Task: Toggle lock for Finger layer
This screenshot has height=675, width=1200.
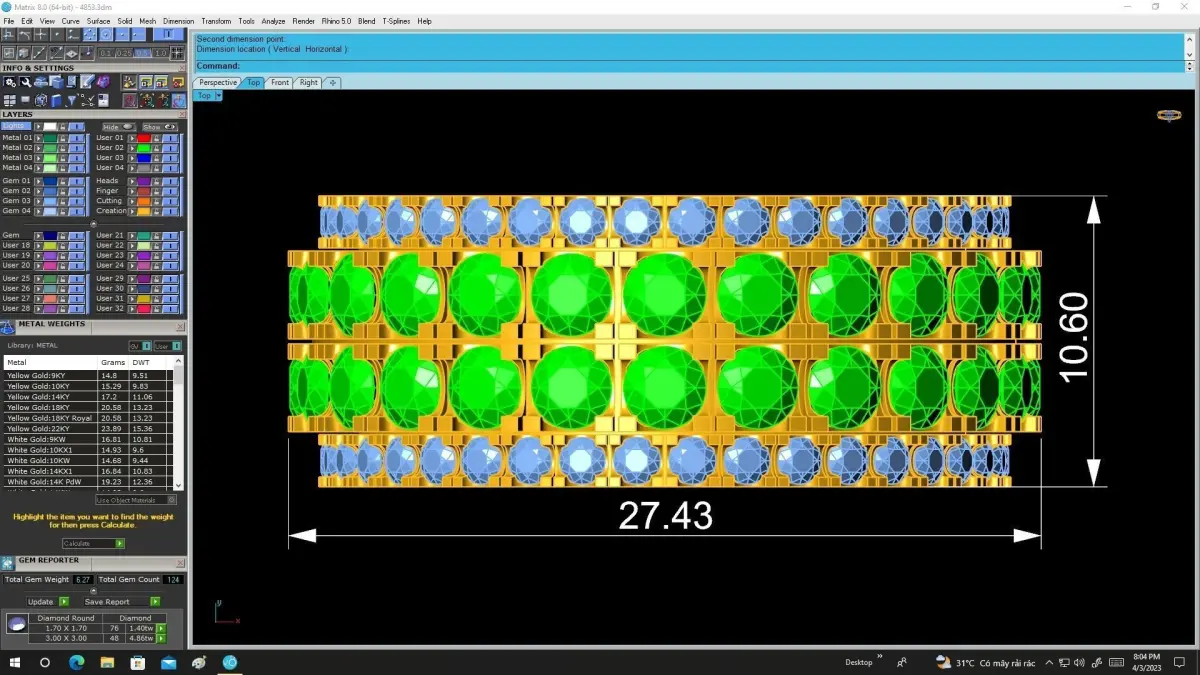Action: [x=156, y=191]
